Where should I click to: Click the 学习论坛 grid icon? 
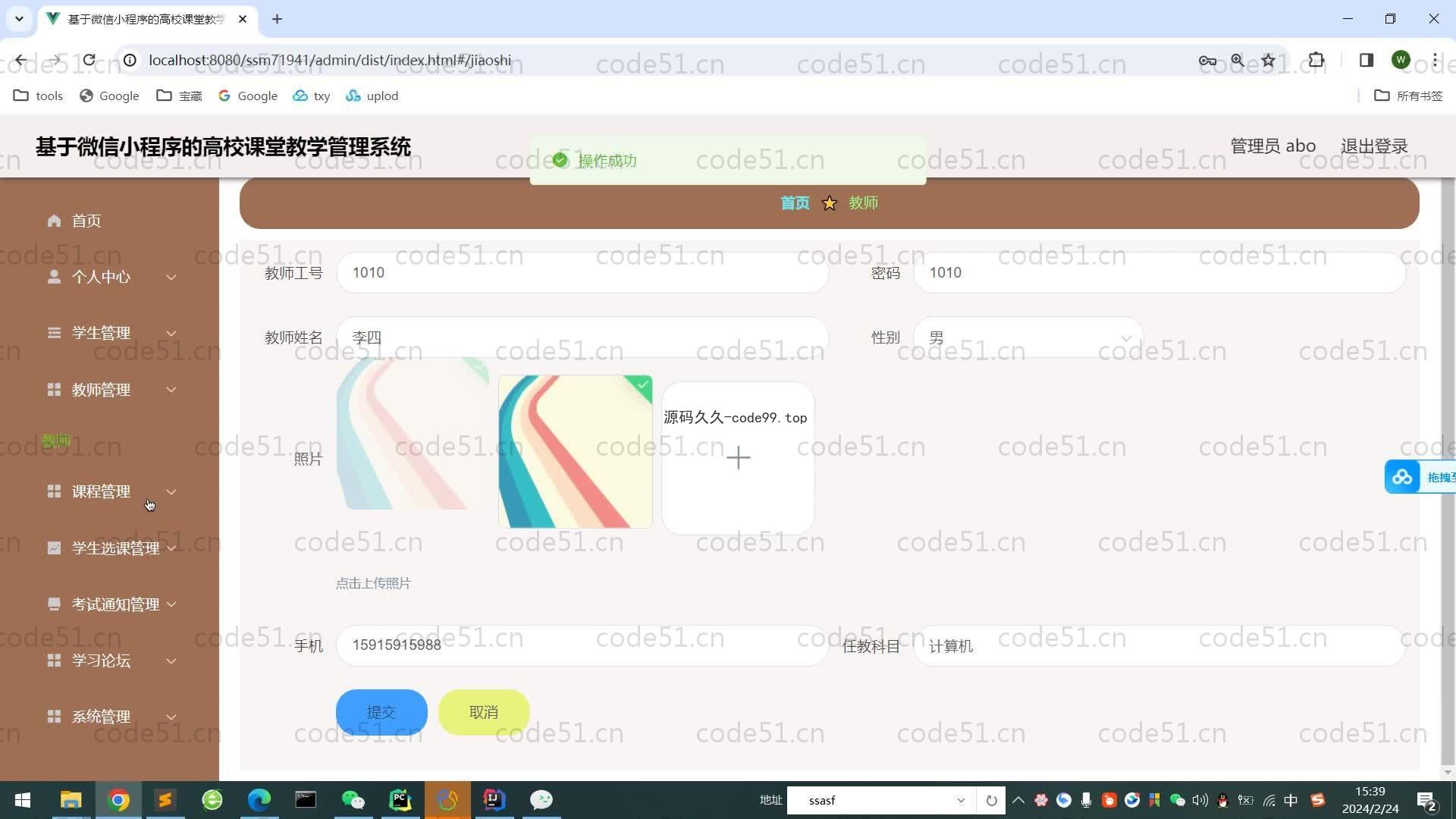(x=54, y=661)
